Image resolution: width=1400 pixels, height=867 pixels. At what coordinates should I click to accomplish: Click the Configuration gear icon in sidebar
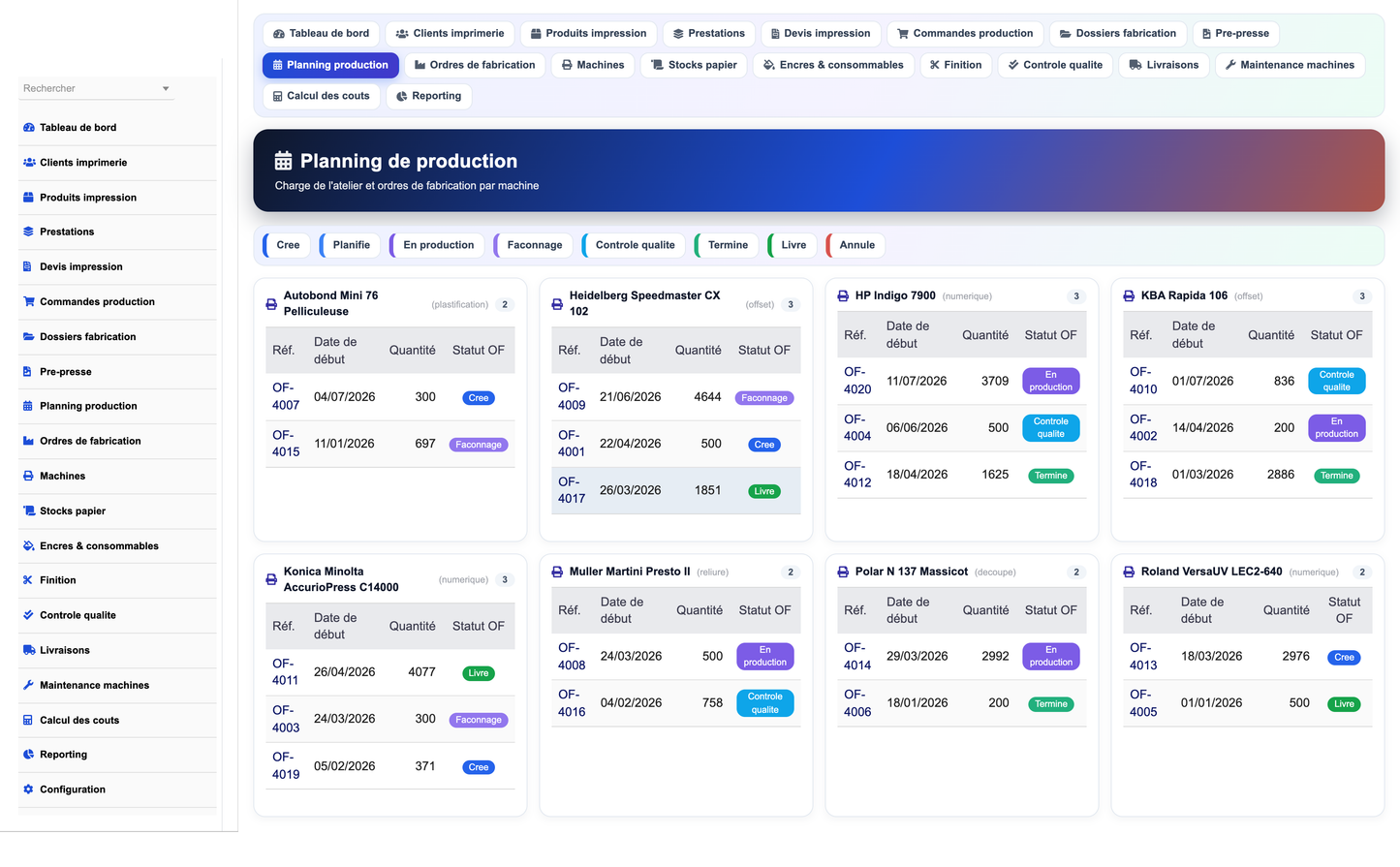click(29, 790)
